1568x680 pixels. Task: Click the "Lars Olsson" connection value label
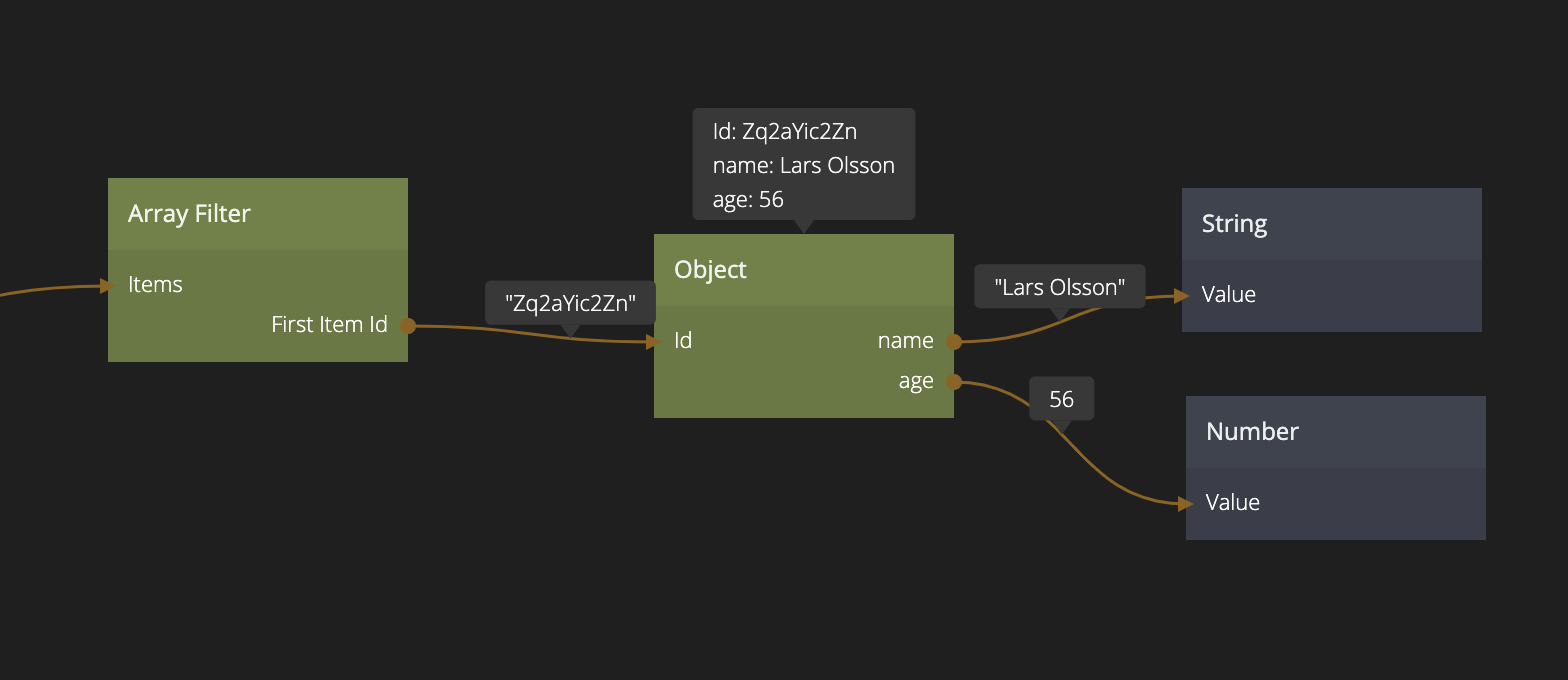tap(1059, 287)
